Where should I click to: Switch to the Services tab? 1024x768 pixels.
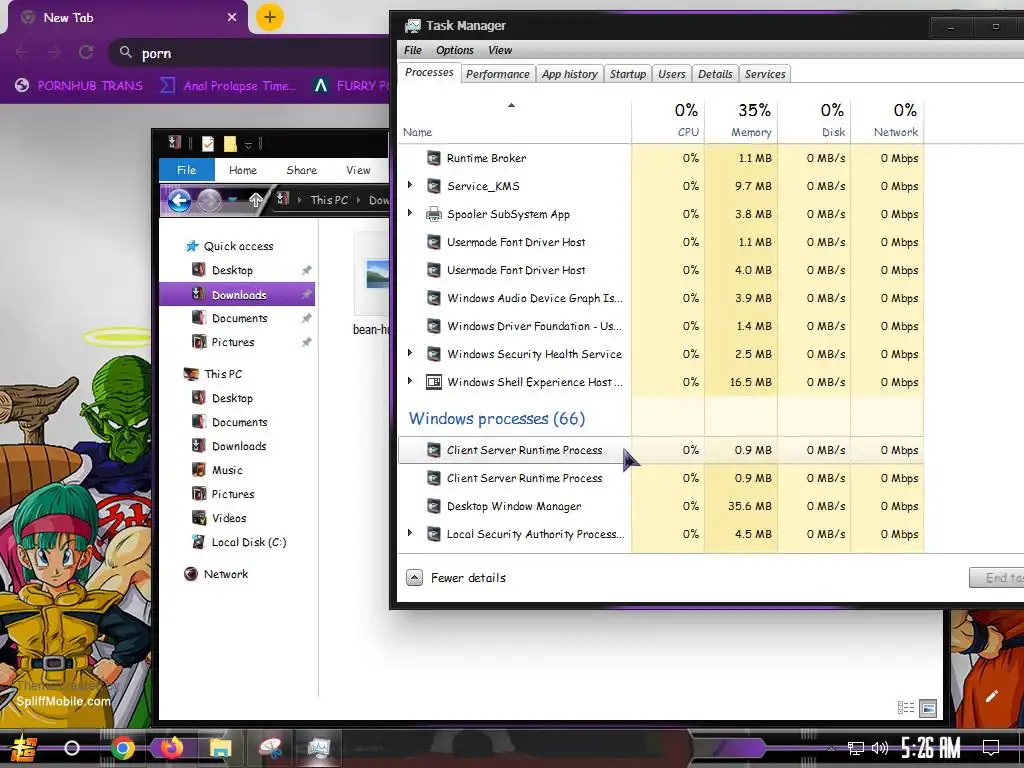coord(765,74)
